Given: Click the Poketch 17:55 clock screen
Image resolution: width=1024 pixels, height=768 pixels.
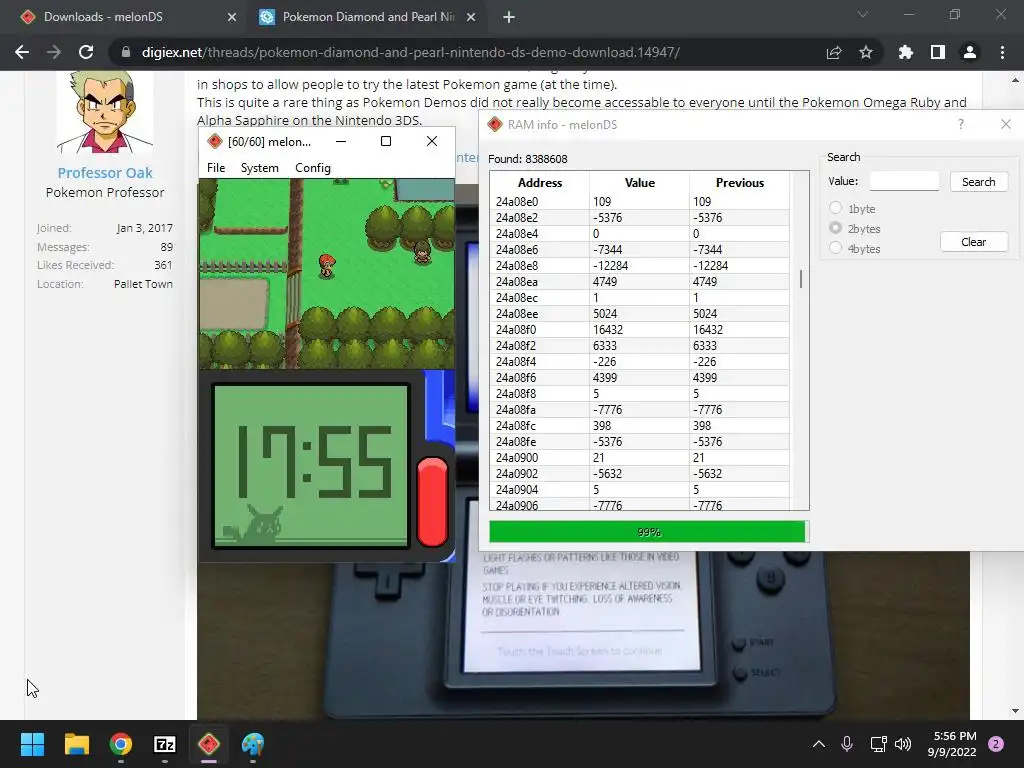Looking at the screenshot, I should [311, 466].
